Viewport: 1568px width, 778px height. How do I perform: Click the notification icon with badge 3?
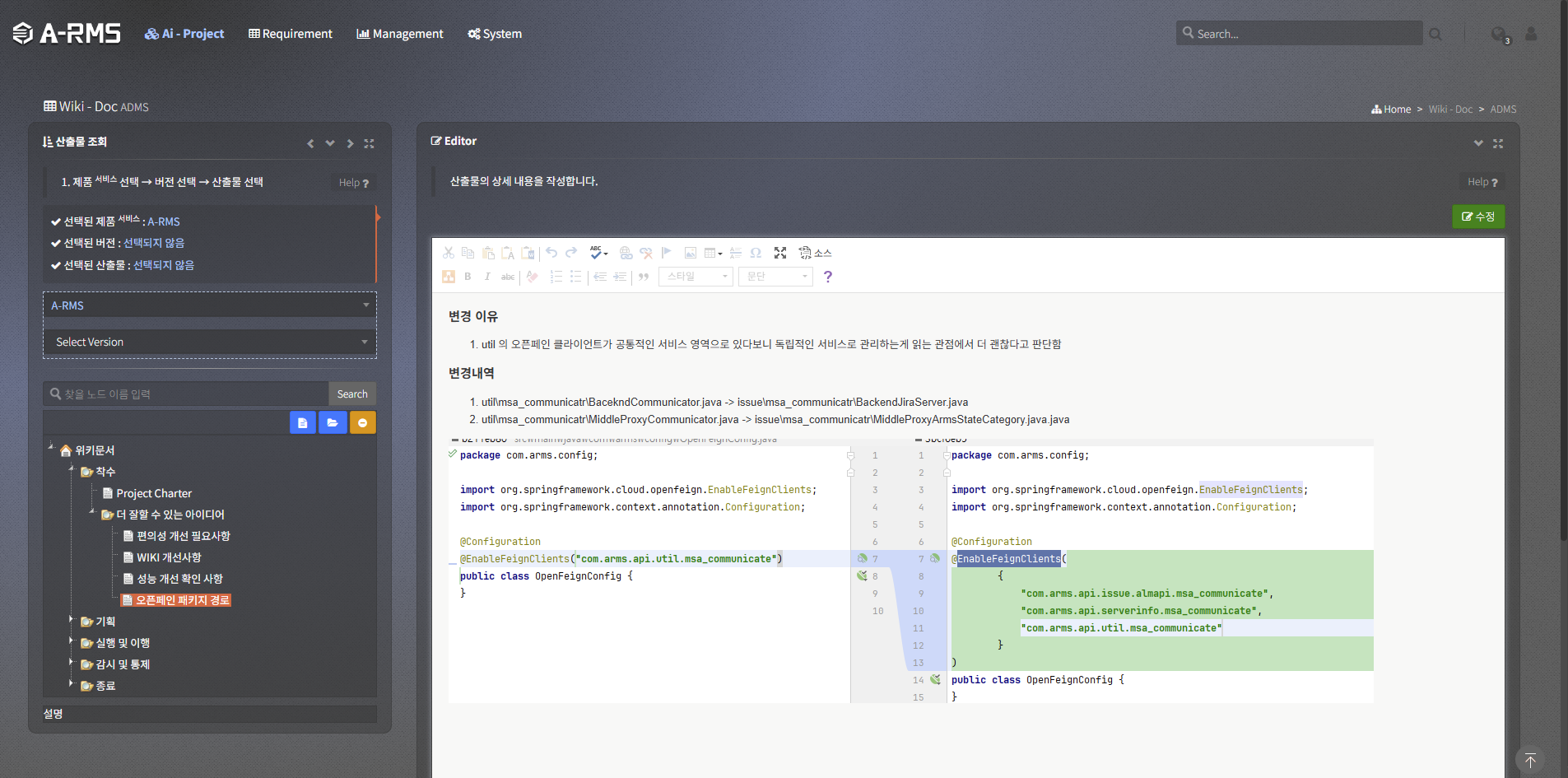[1500, 35]
